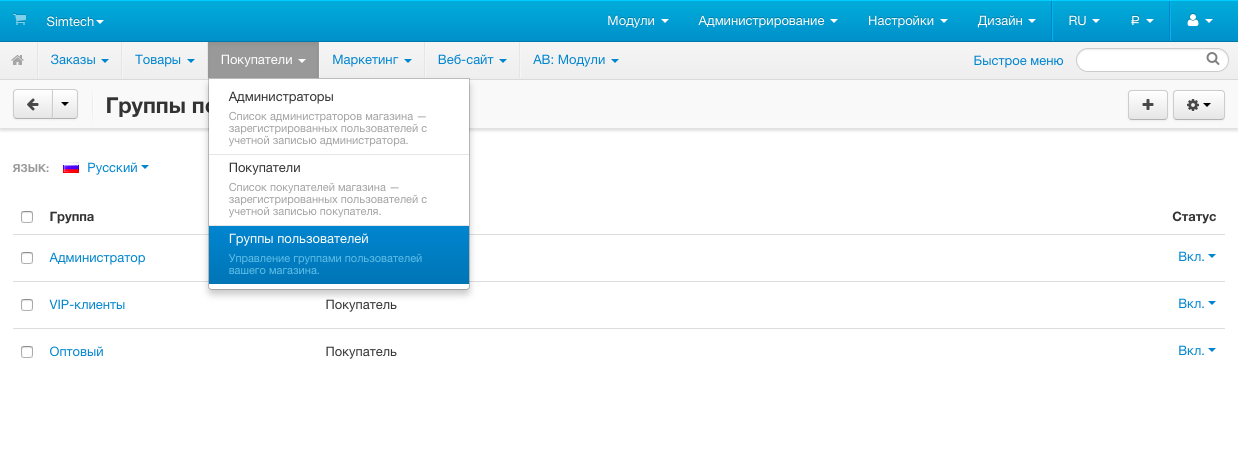
Task: Open the AB: Модули menu
Action: click(576, 60)
